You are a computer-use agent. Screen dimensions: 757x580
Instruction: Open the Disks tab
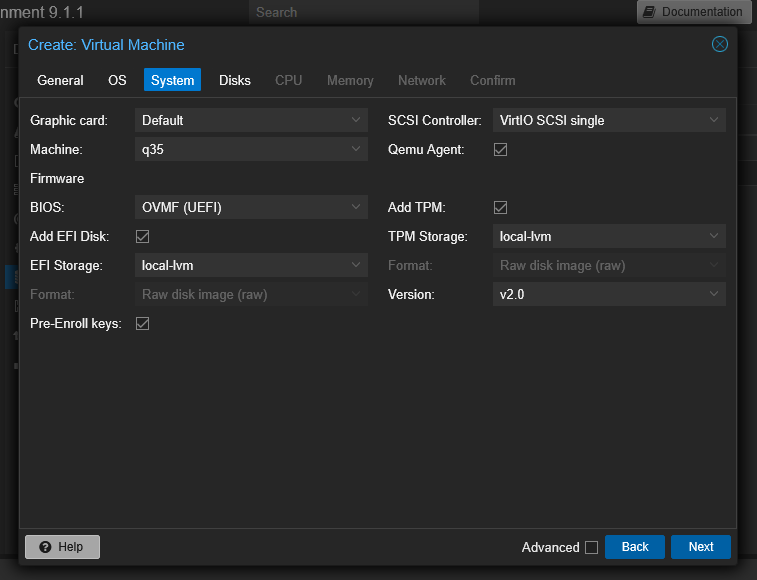click(235, 80)
